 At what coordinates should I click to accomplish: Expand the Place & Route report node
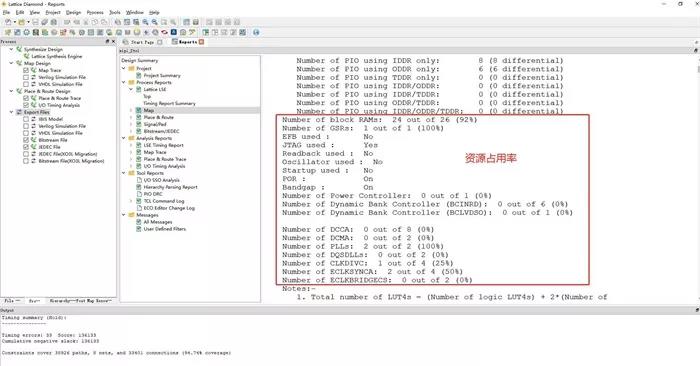(131, 117)
